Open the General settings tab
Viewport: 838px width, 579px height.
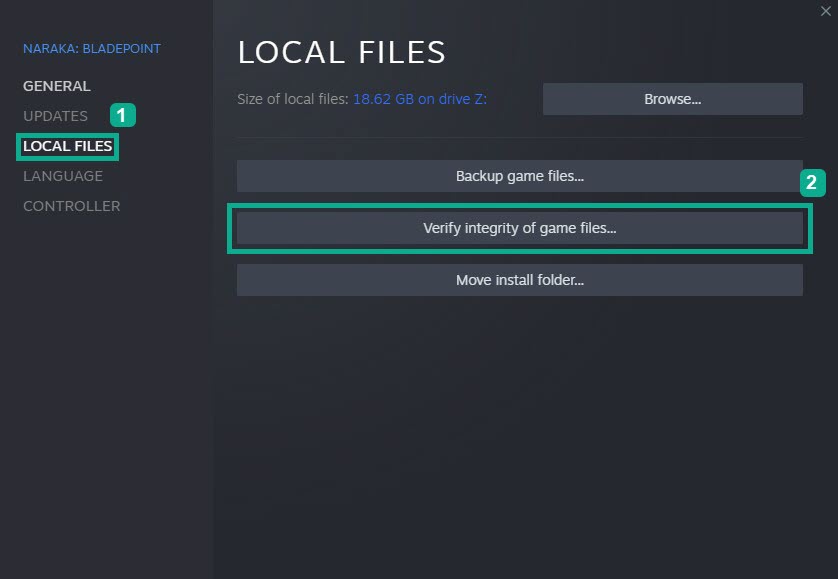57,86
